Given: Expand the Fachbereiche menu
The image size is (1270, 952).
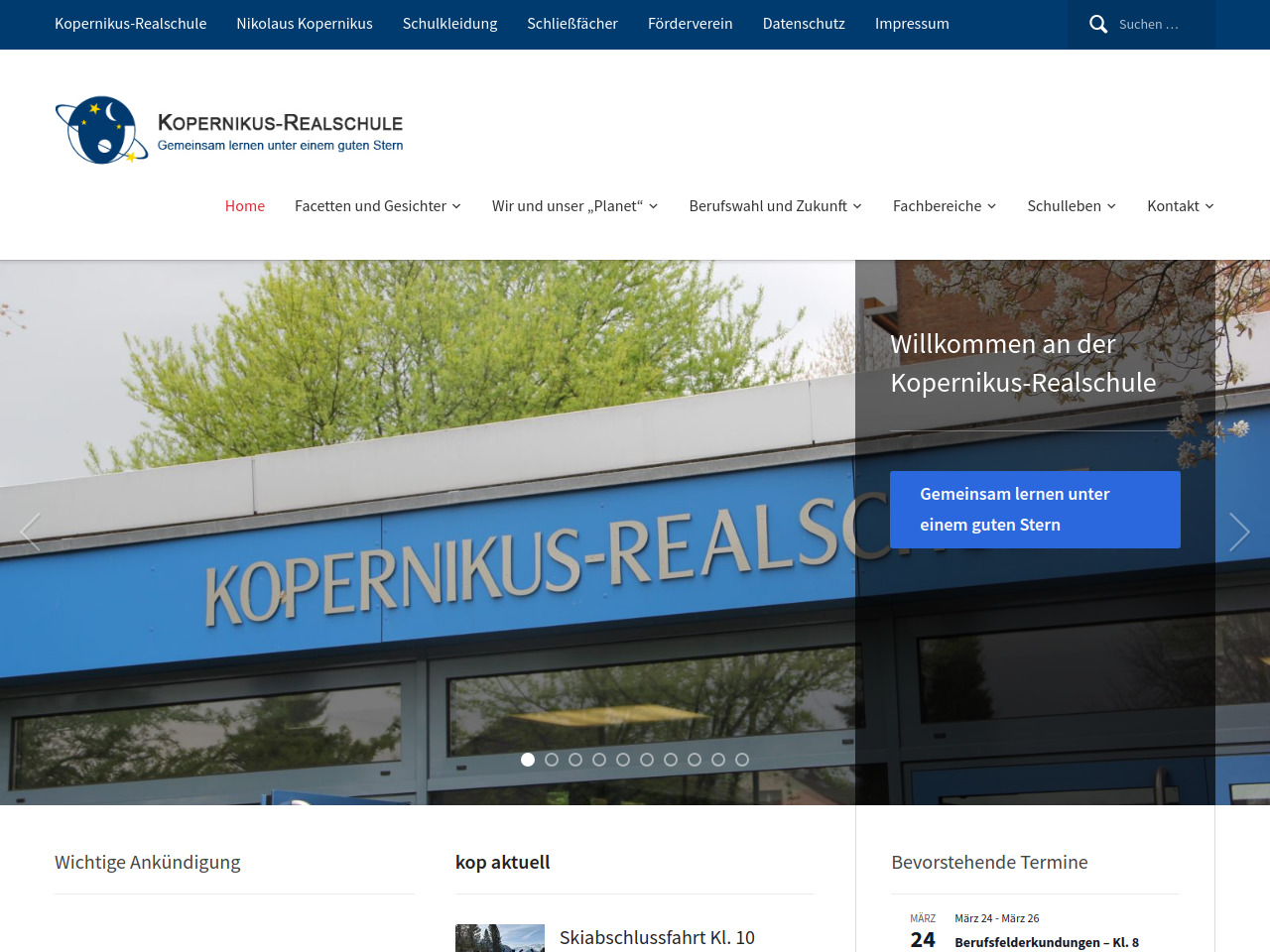Looking at the screenshot, I should pyautogui.click(x=944, y=206).
